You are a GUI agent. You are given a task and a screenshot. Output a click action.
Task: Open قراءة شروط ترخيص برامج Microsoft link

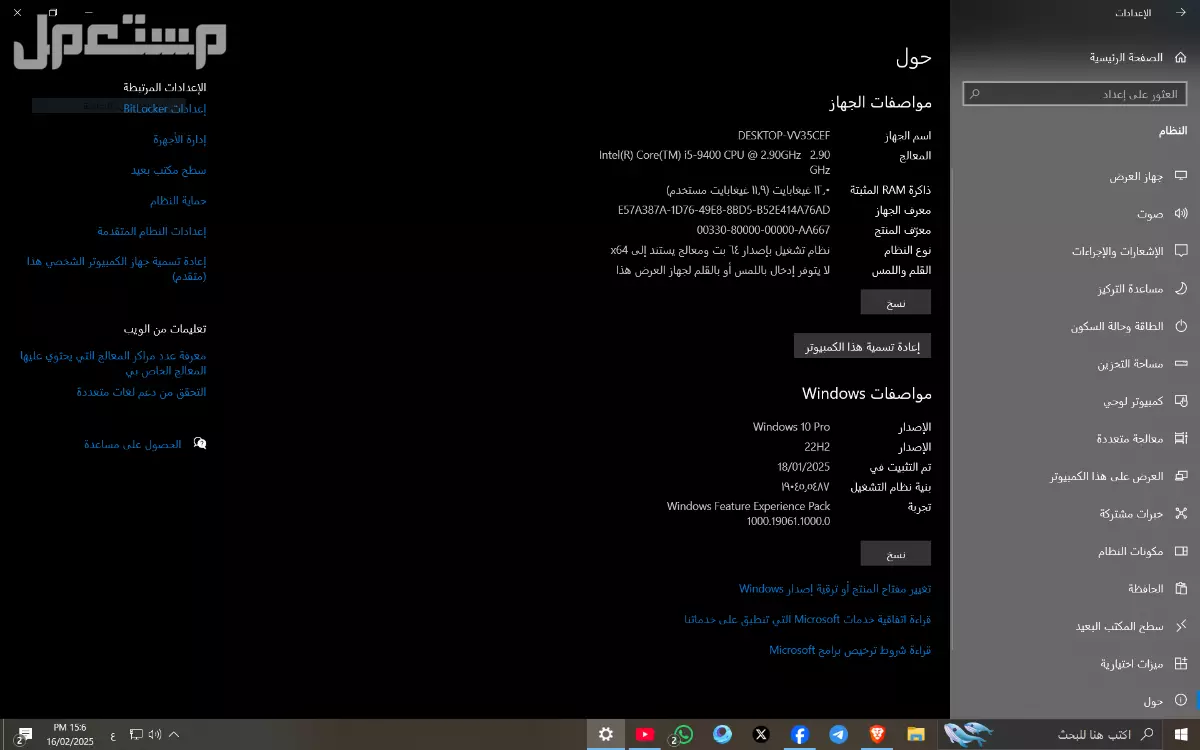tap(850, 650)
